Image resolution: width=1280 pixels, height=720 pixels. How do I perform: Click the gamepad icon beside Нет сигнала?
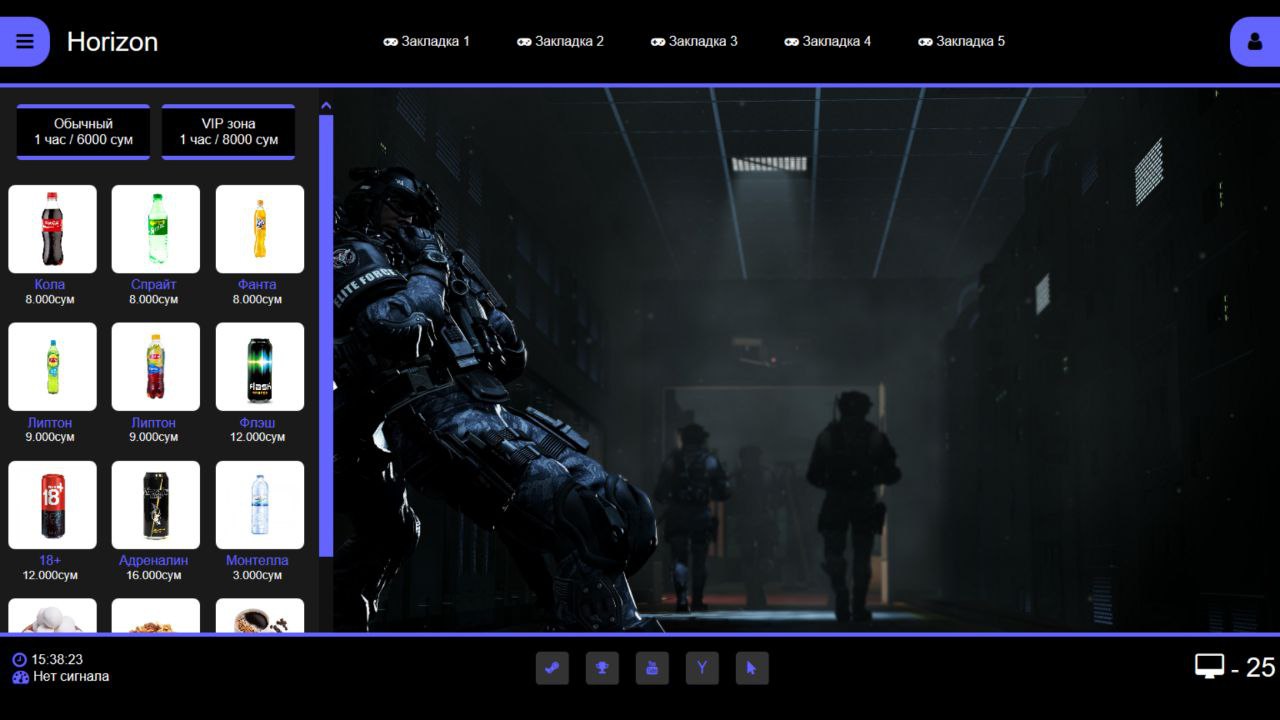[20, 677]
